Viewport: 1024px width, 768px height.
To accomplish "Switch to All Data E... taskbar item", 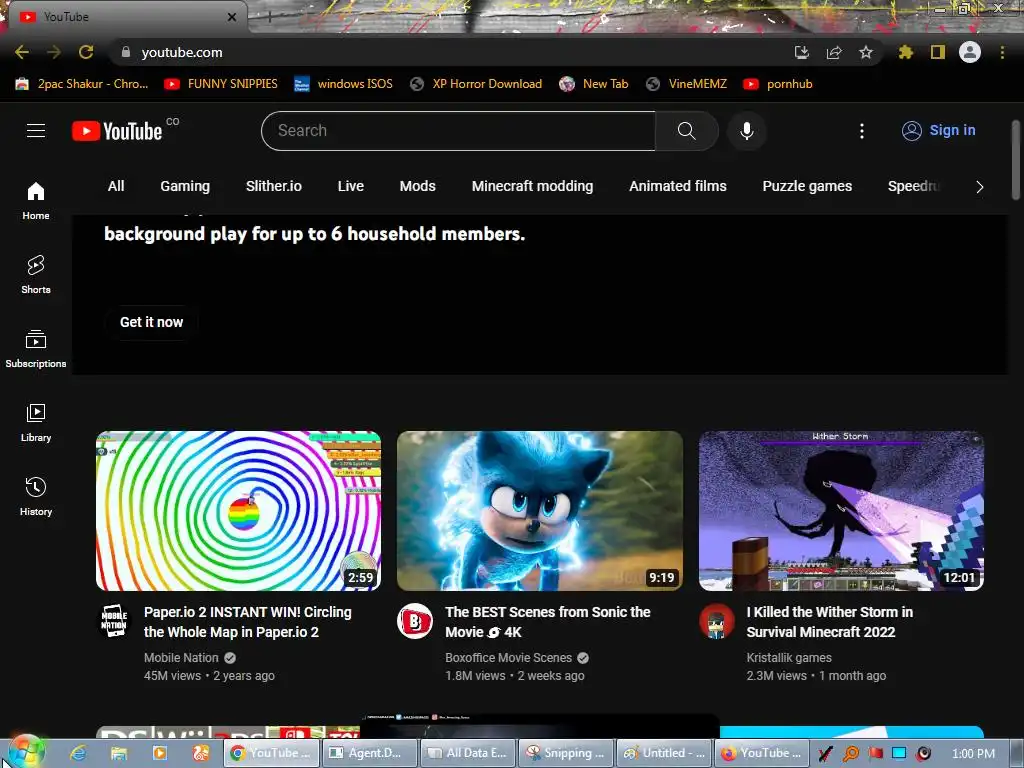I will (468, 753).
